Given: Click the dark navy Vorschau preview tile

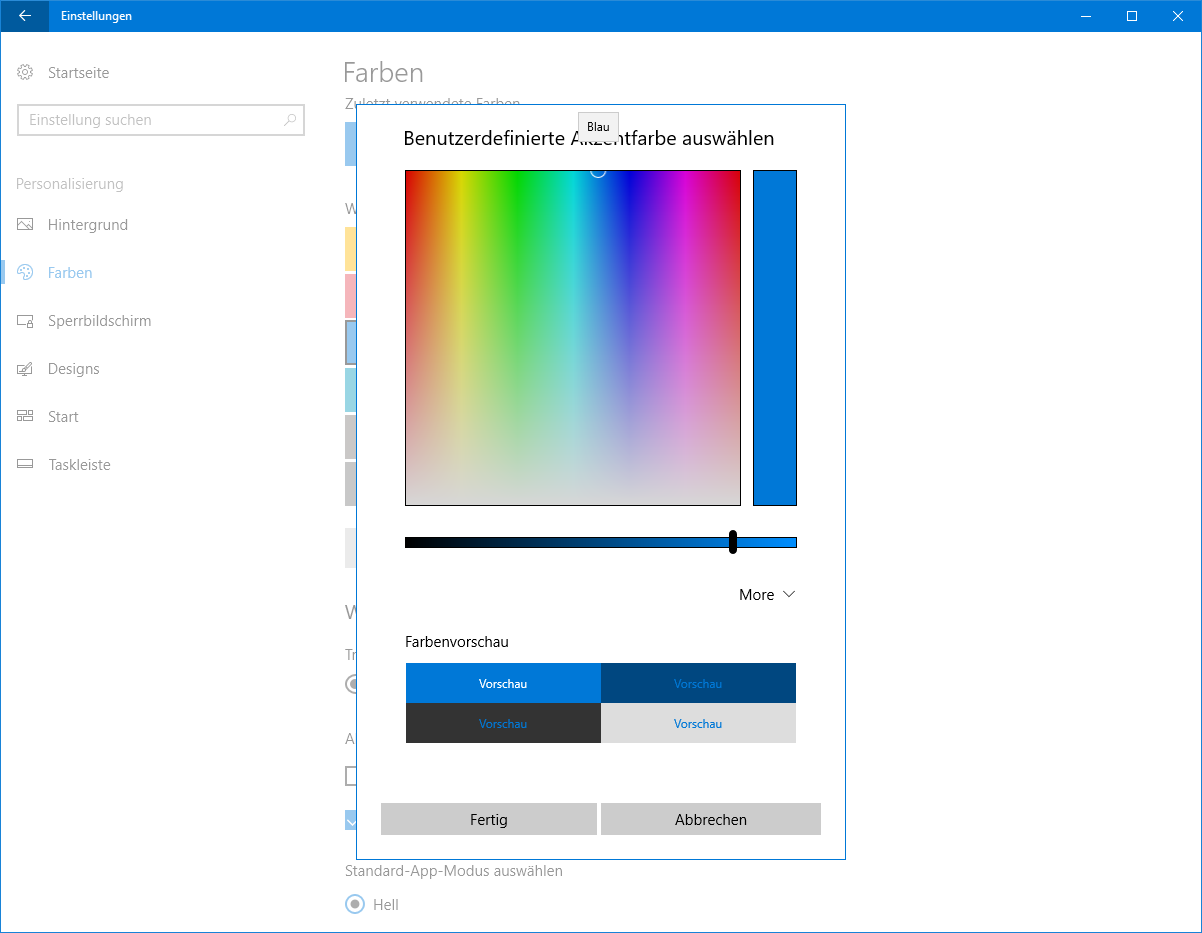Looking at the screenshot, I should tap(698, 683).
